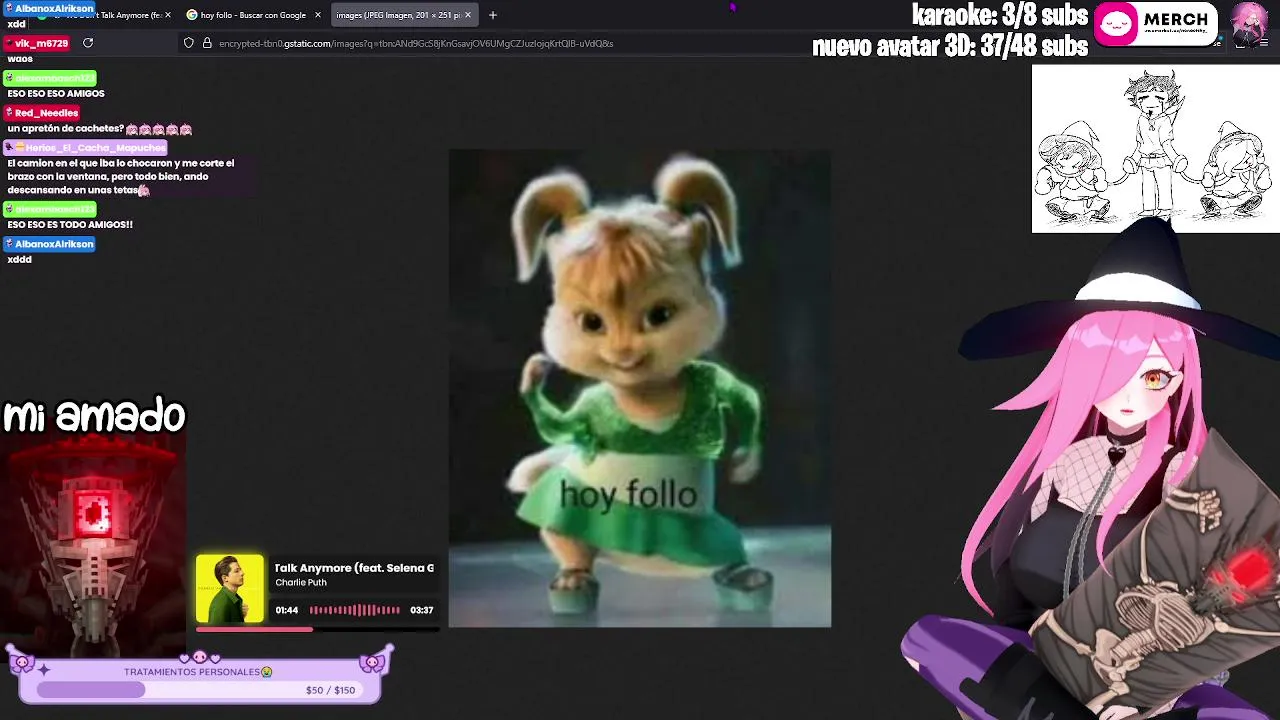Click the 'hoy follo' chipmunk image
This screenshot has width=1280, height=720.
[639, 388]
